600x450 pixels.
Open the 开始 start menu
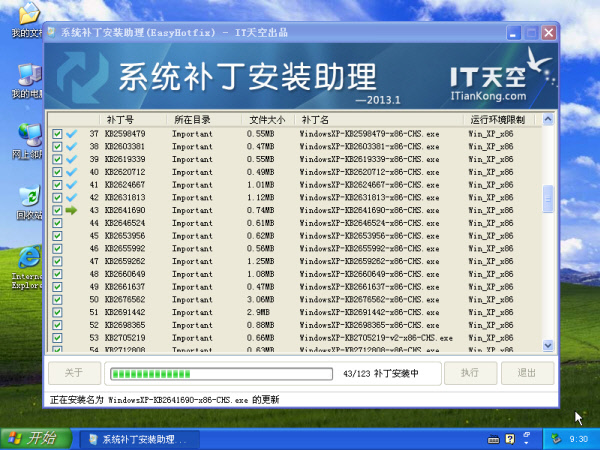click(36, 439)
